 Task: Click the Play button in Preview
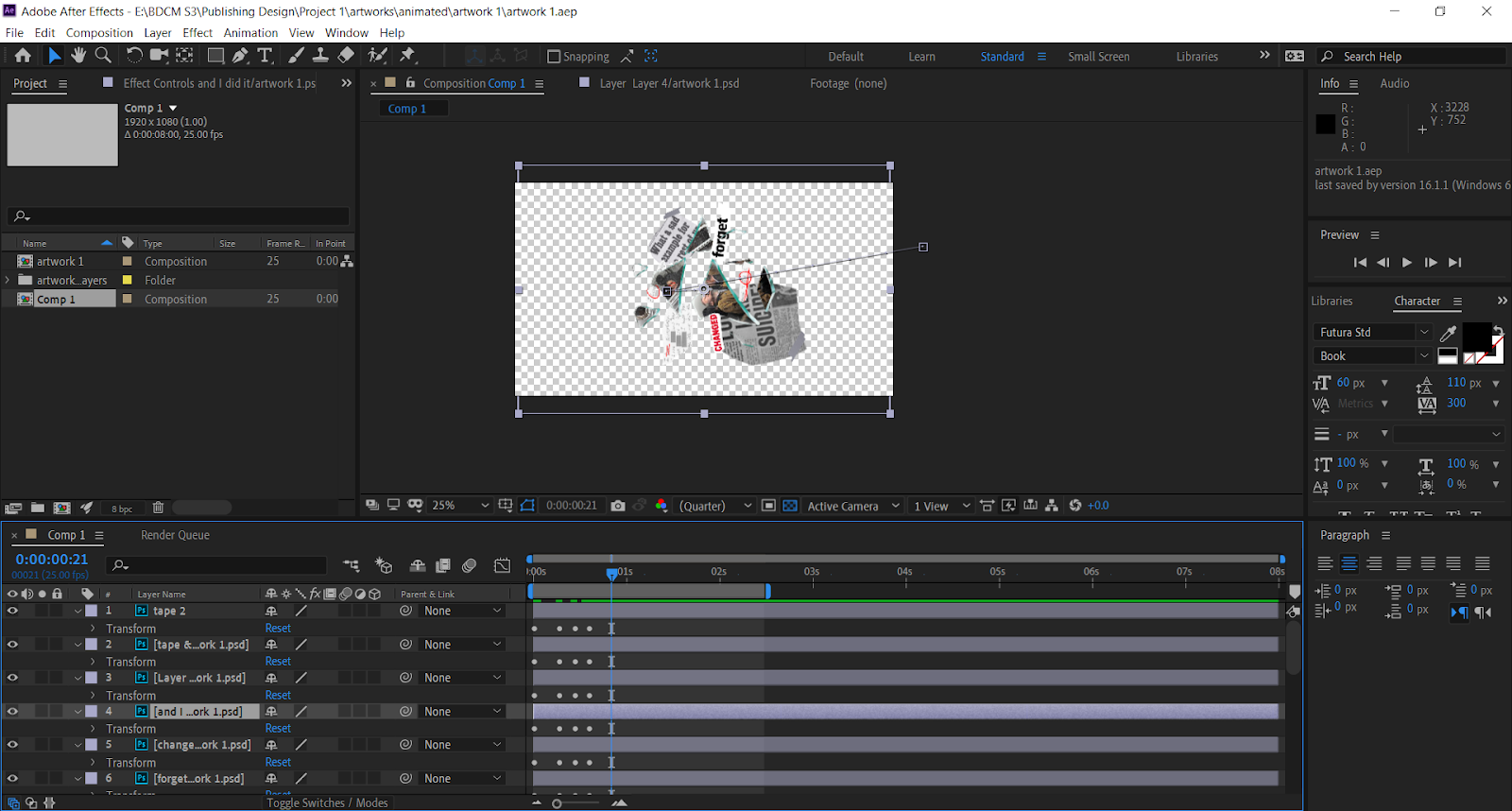[x=1406, y=263]
